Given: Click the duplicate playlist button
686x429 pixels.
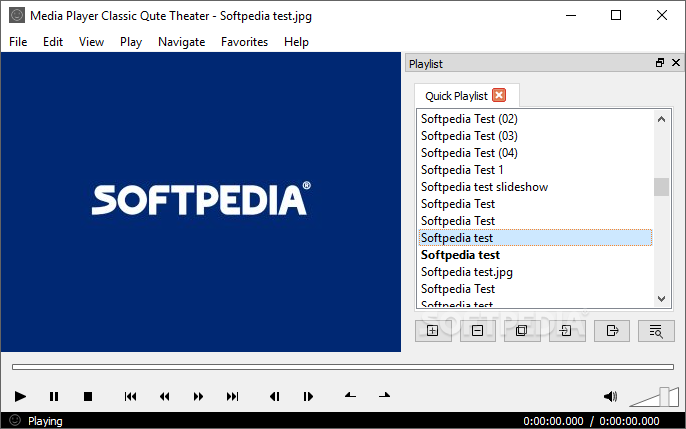Looking at the screenshot, I should (522, 331).
